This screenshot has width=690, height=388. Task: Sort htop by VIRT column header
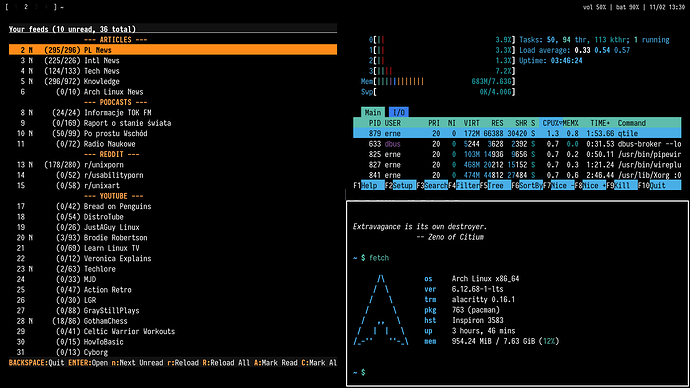pos(471,123)
